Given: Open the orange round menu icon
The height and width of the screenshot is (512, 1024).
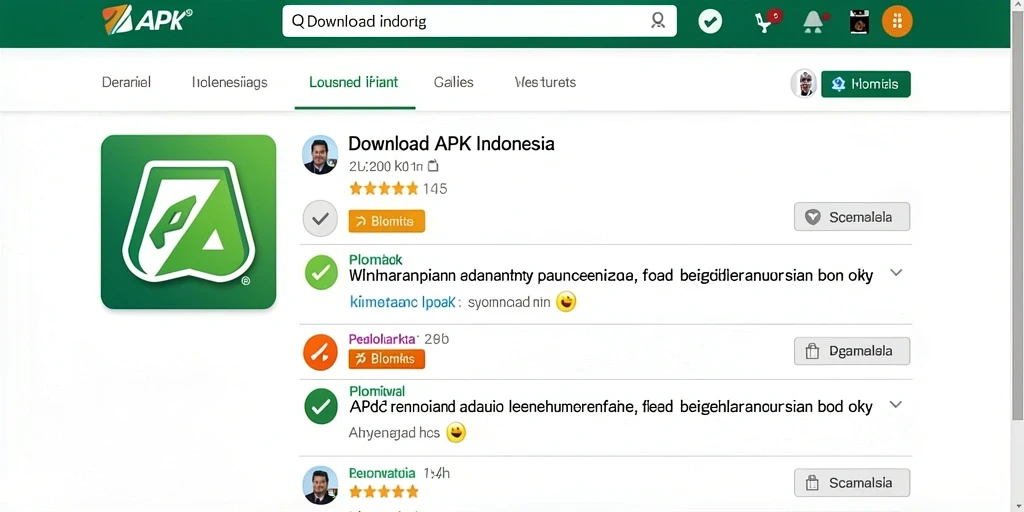Looking at the screenshot, I should tap(897, 22).
